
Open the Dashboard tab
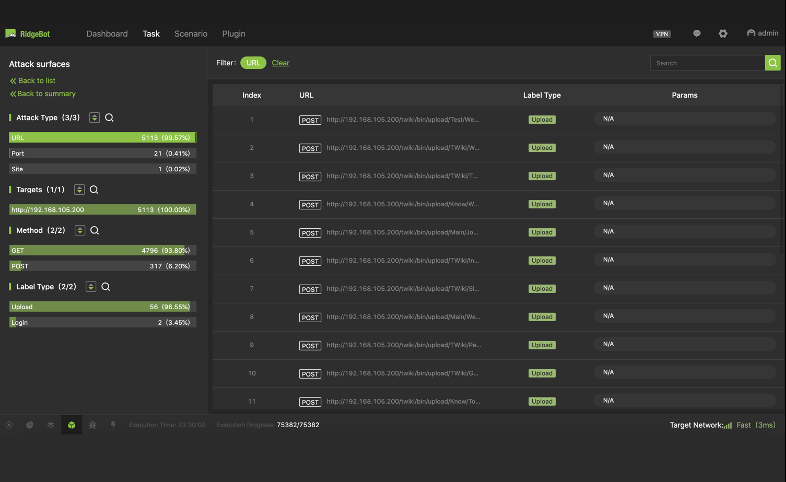click(107, 33)
